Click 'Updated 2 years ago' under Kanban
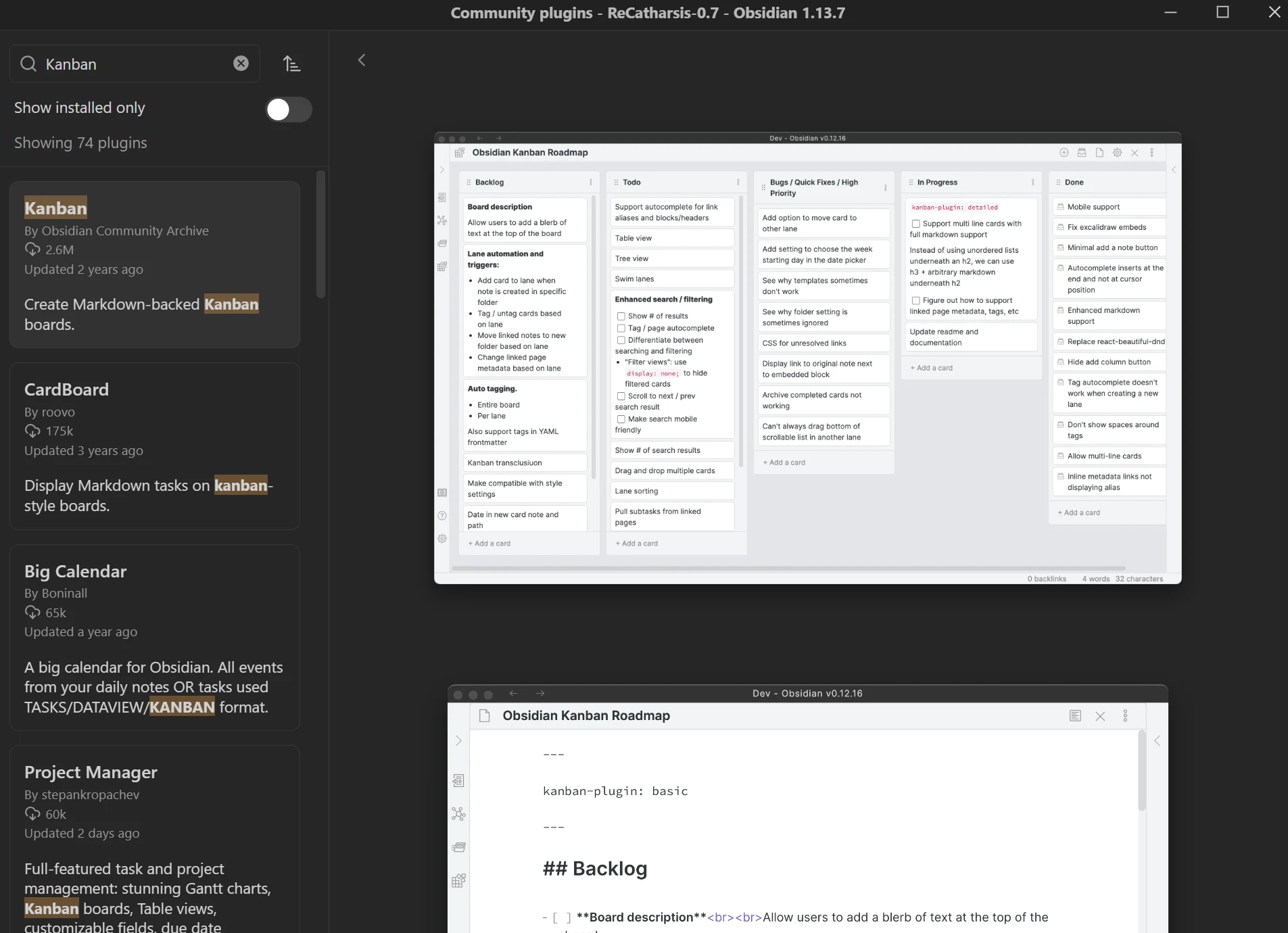 pos(84,269)
